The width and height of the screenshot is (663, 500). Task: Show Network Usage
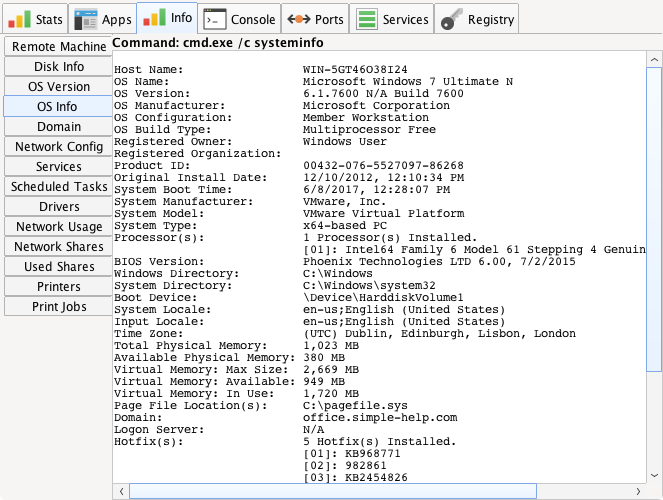tap(58, 227)
